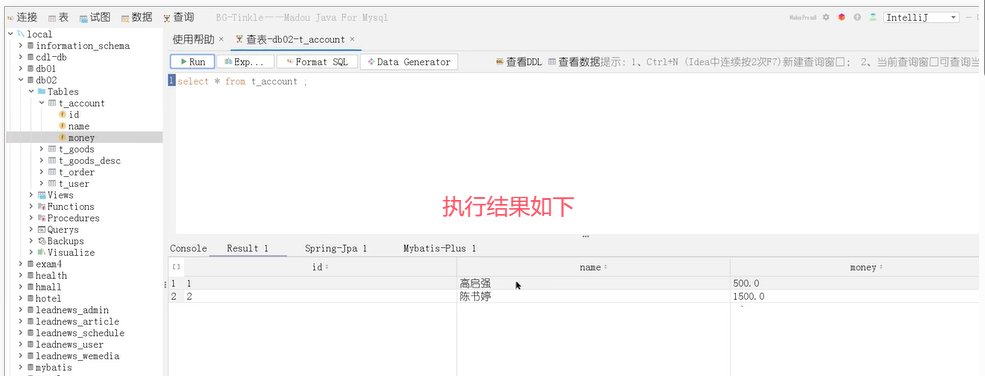Click 查看数据 link
This screenshot has height=376, width=985.
click(574, 62)
